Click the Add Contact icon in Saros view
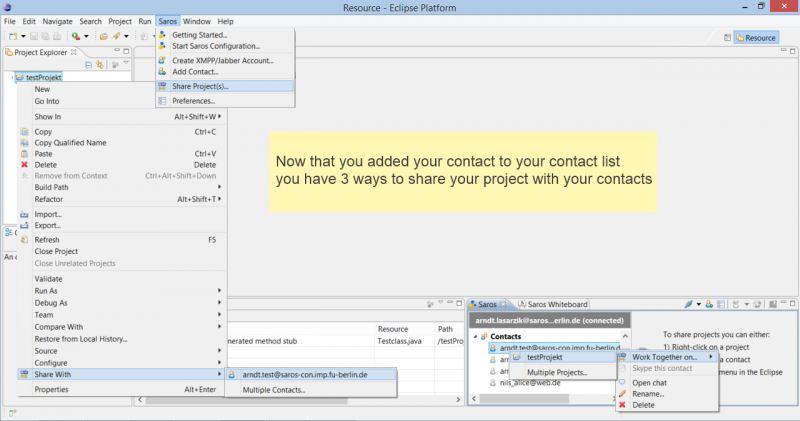The image size is (800, 421). [x=709, y=304]
